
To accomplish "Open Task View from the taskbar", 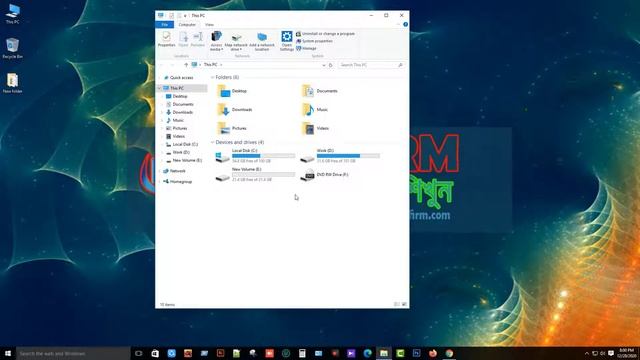I will (139, 353).
